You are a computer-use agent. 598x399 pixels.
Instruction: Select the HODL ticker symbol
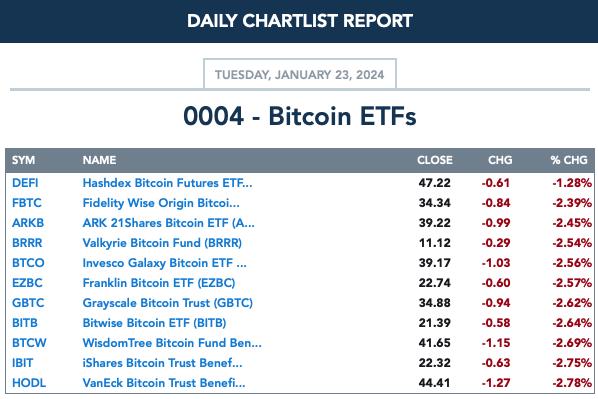(29, 383)
